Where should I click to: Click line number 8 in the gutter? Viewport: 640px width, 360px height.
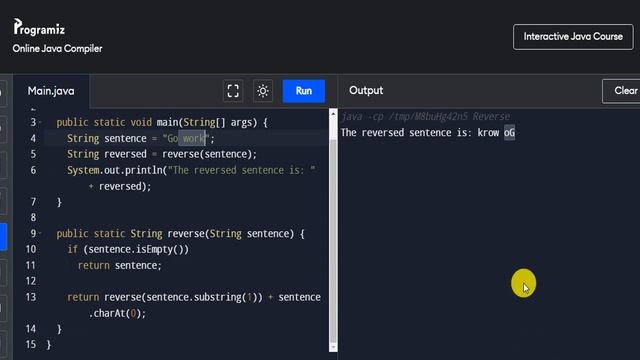pos(33,218)
